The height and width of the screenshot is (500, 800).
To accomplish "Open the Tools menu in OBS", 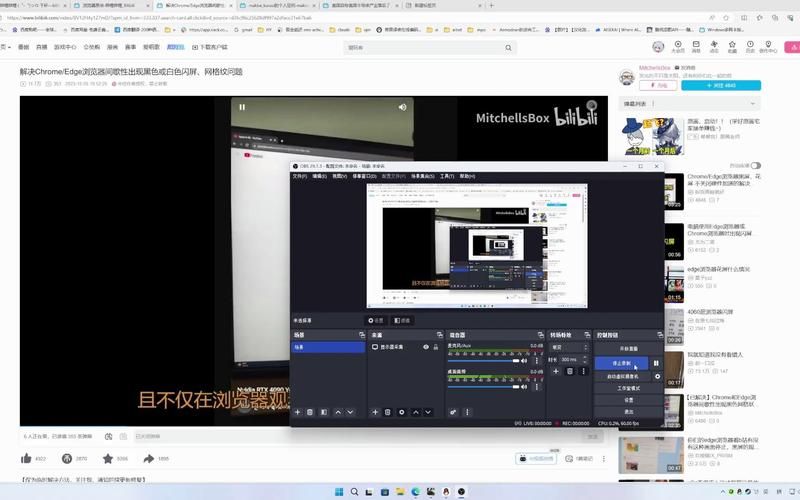I will coord(447,176).
